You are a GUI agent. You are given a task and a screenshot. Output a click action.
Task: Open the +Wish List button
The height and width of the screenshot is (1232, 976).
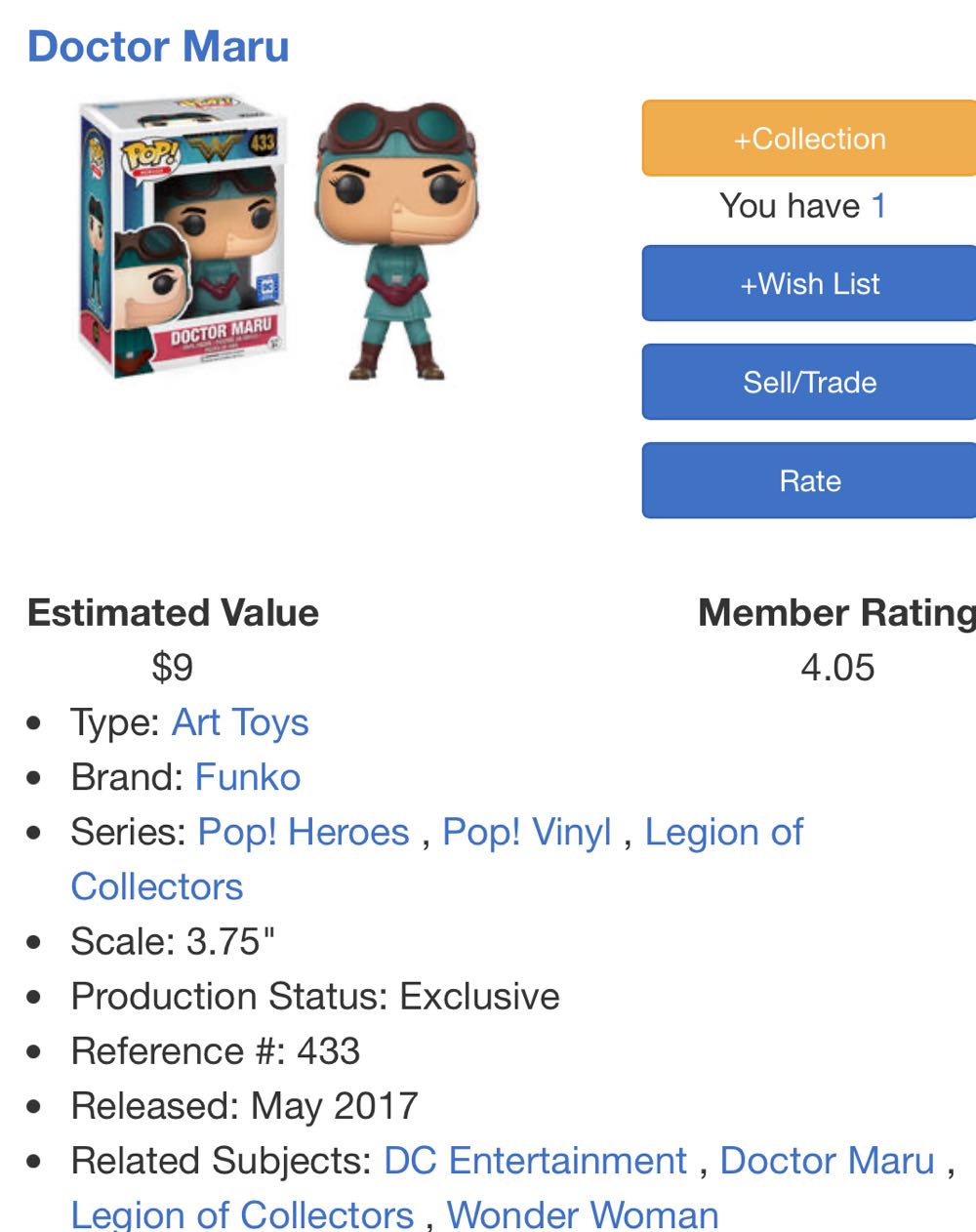[x=807, y=283]
